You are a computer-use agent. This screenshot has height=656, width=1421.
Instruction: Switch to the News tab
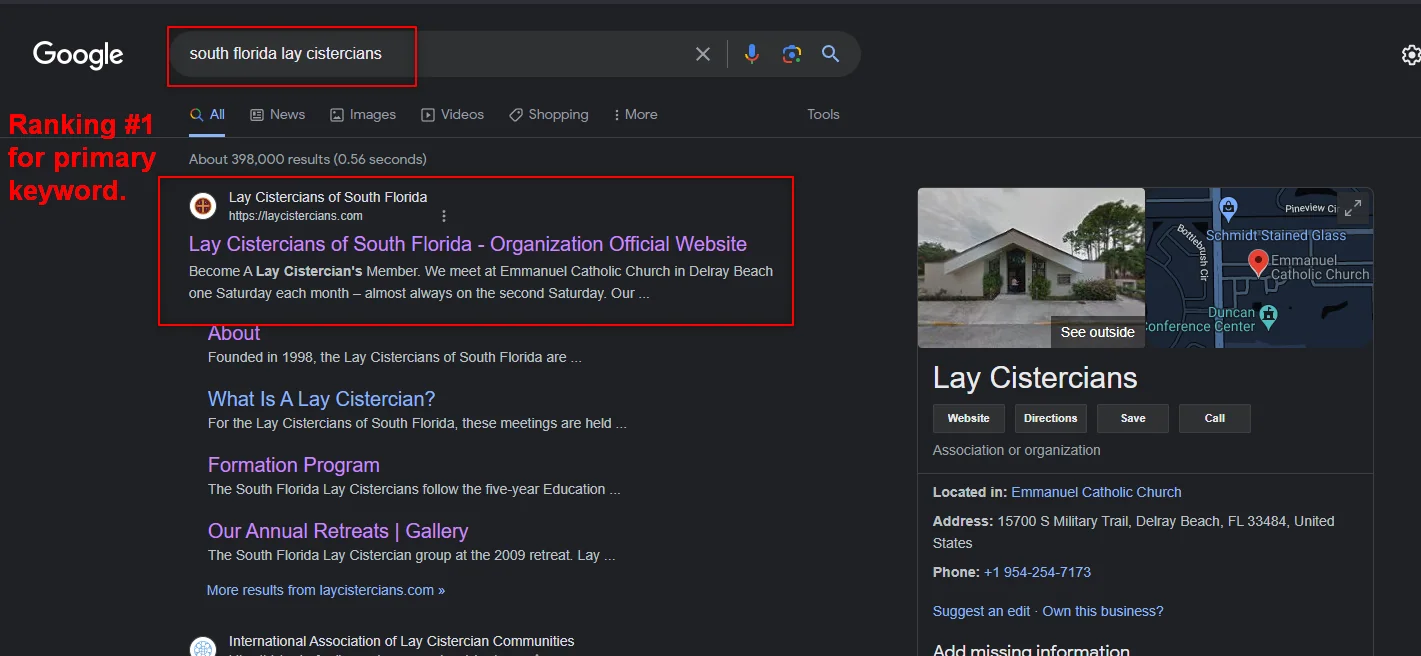coord(277,115)
